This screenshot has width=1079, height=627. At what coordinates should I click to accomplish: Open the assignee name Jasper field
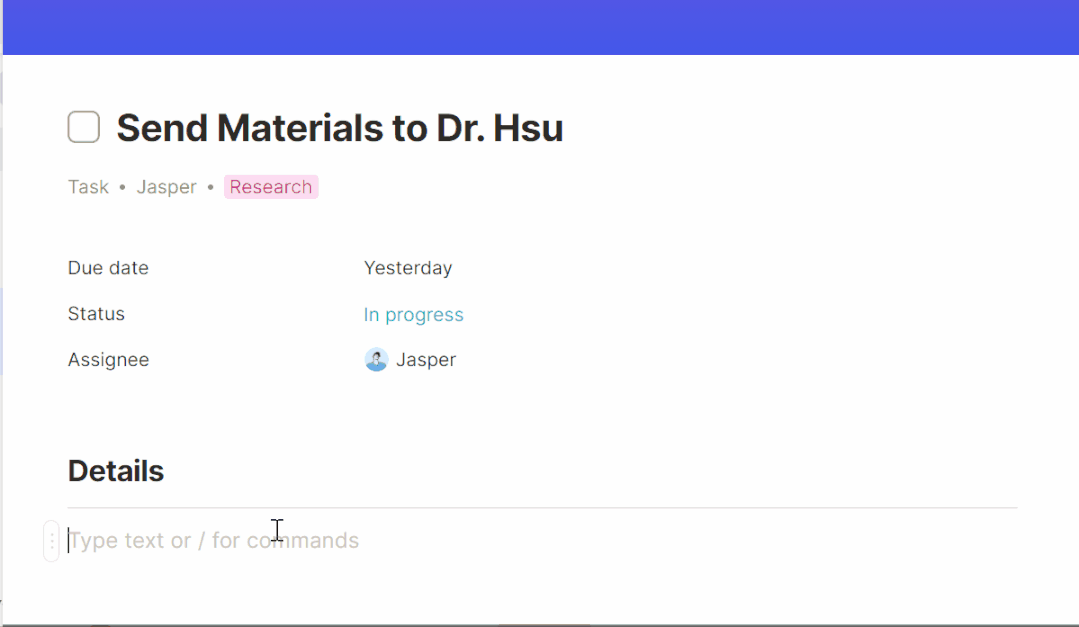click(x=426, y=360)
